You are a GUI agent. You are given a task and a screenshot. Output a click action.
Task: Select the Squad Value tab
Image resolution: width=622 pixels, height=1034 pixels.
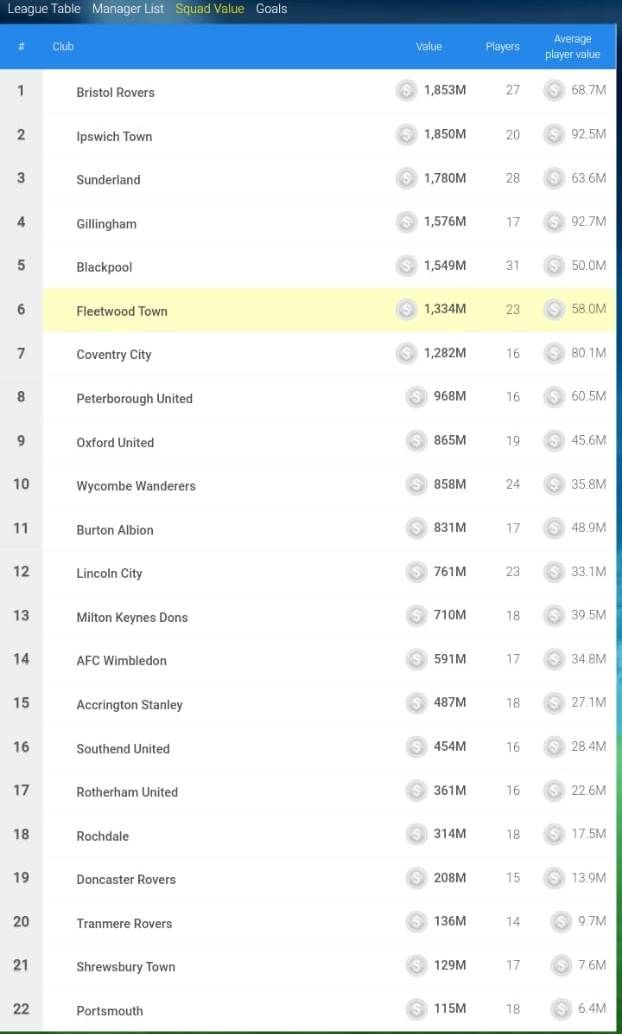210,9
